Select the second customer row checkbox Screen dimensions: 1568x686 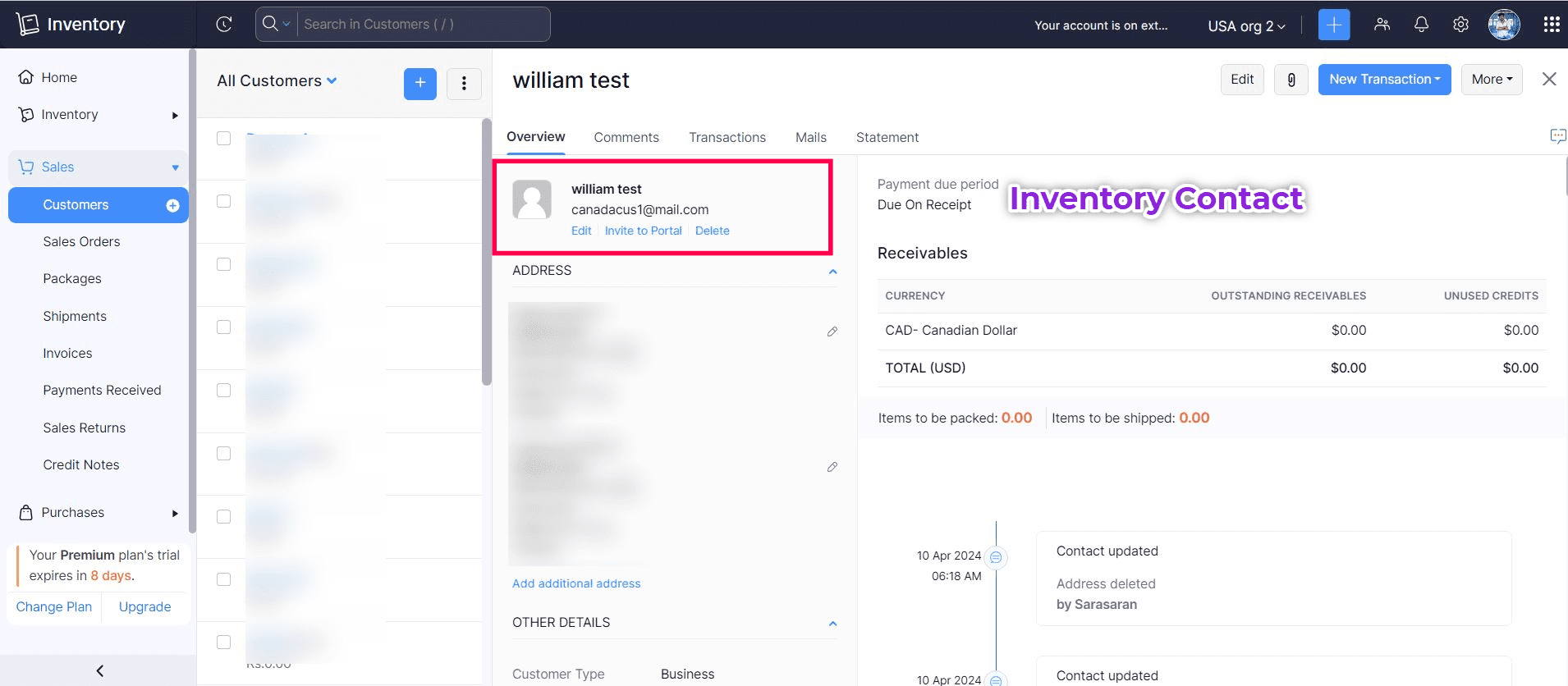[x=223, y=201]
